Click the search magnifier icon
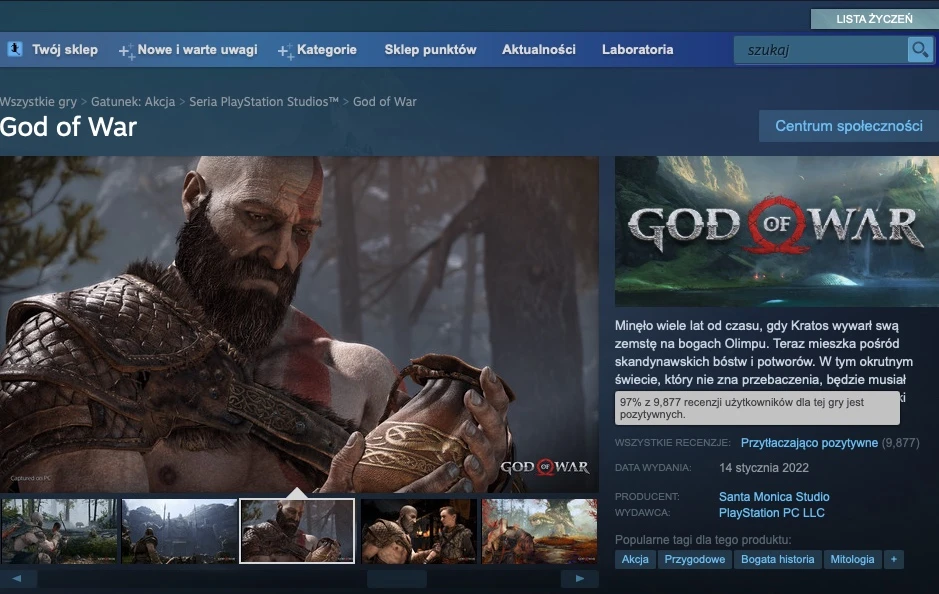939x594 pixels. [x=920, y=50]
